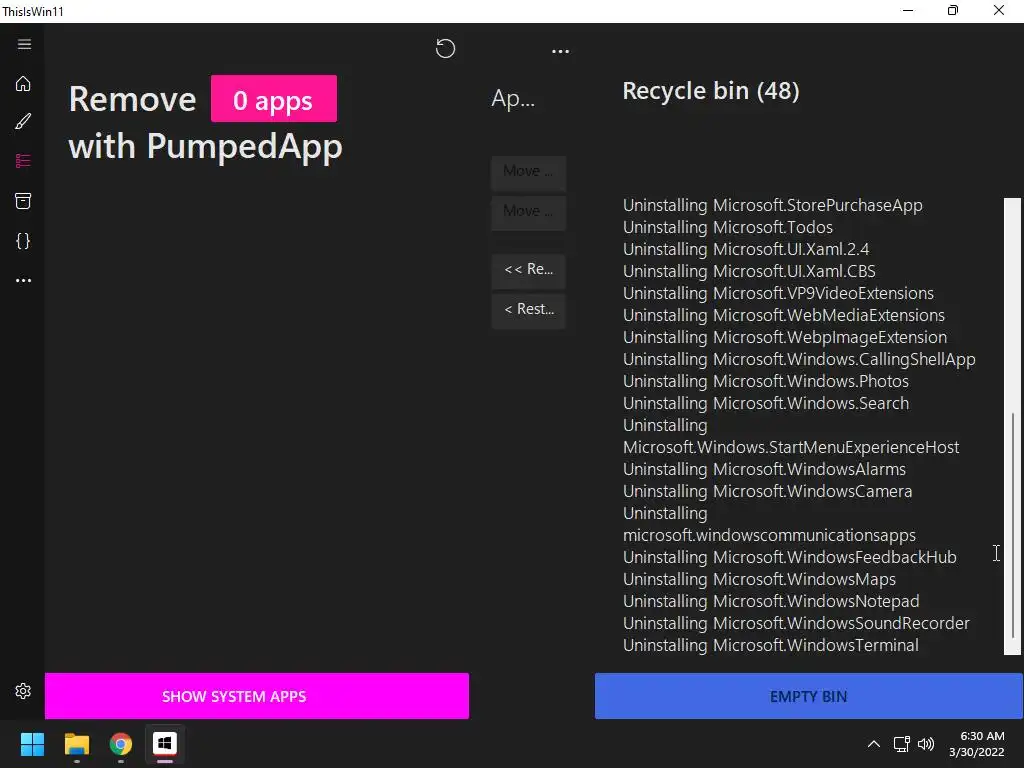Open File Explorer from taskbar

(76, 744)
